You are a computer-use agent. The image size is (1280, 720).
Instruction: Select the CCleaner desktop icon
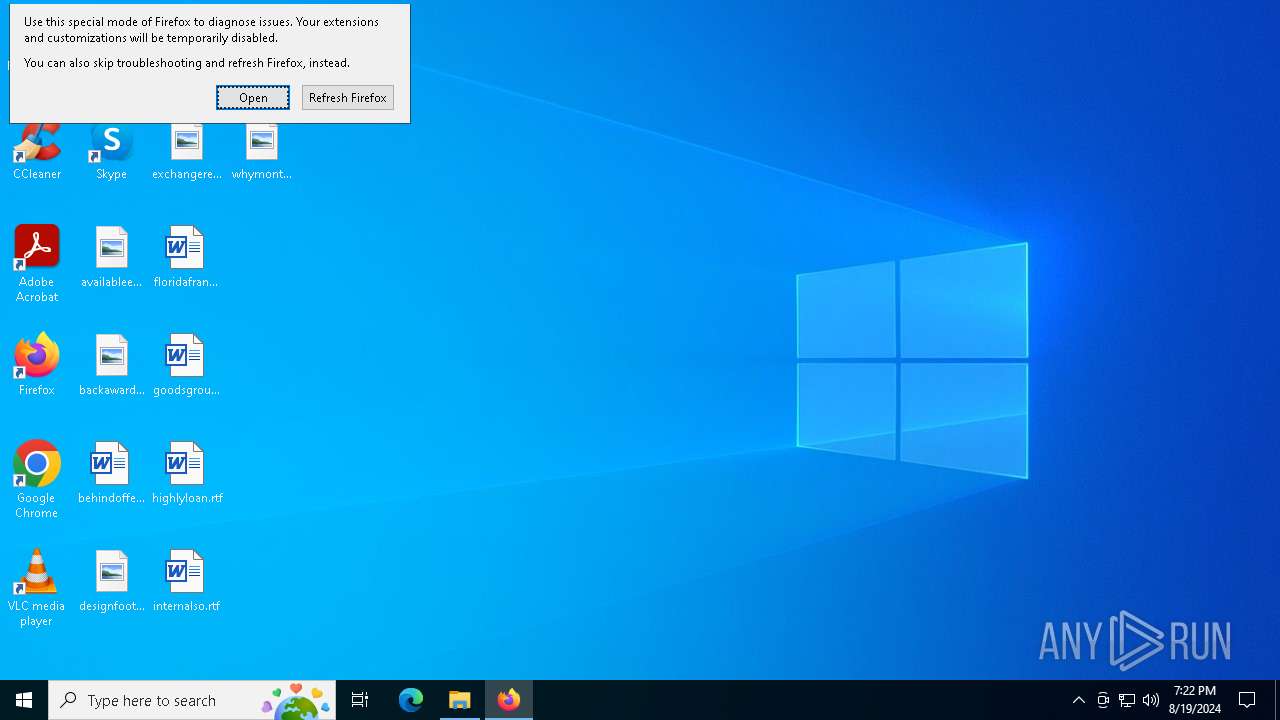[37, 152]
